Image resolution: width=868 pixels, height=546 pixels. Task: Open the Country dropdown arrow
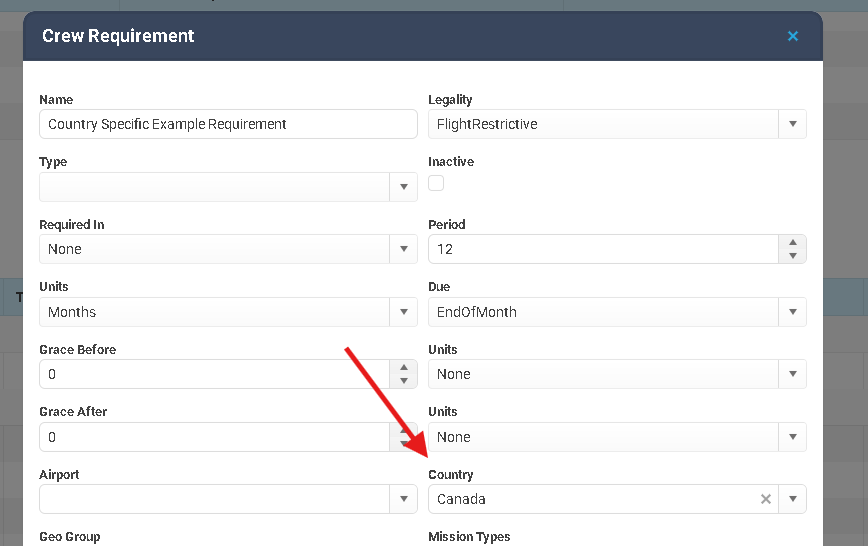click(792, 499)
